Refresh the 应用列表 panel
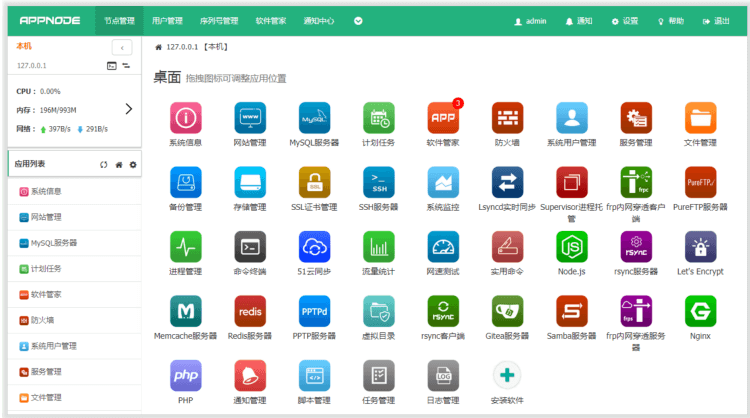Screen dimensions: 750x418 coord(103,165)
